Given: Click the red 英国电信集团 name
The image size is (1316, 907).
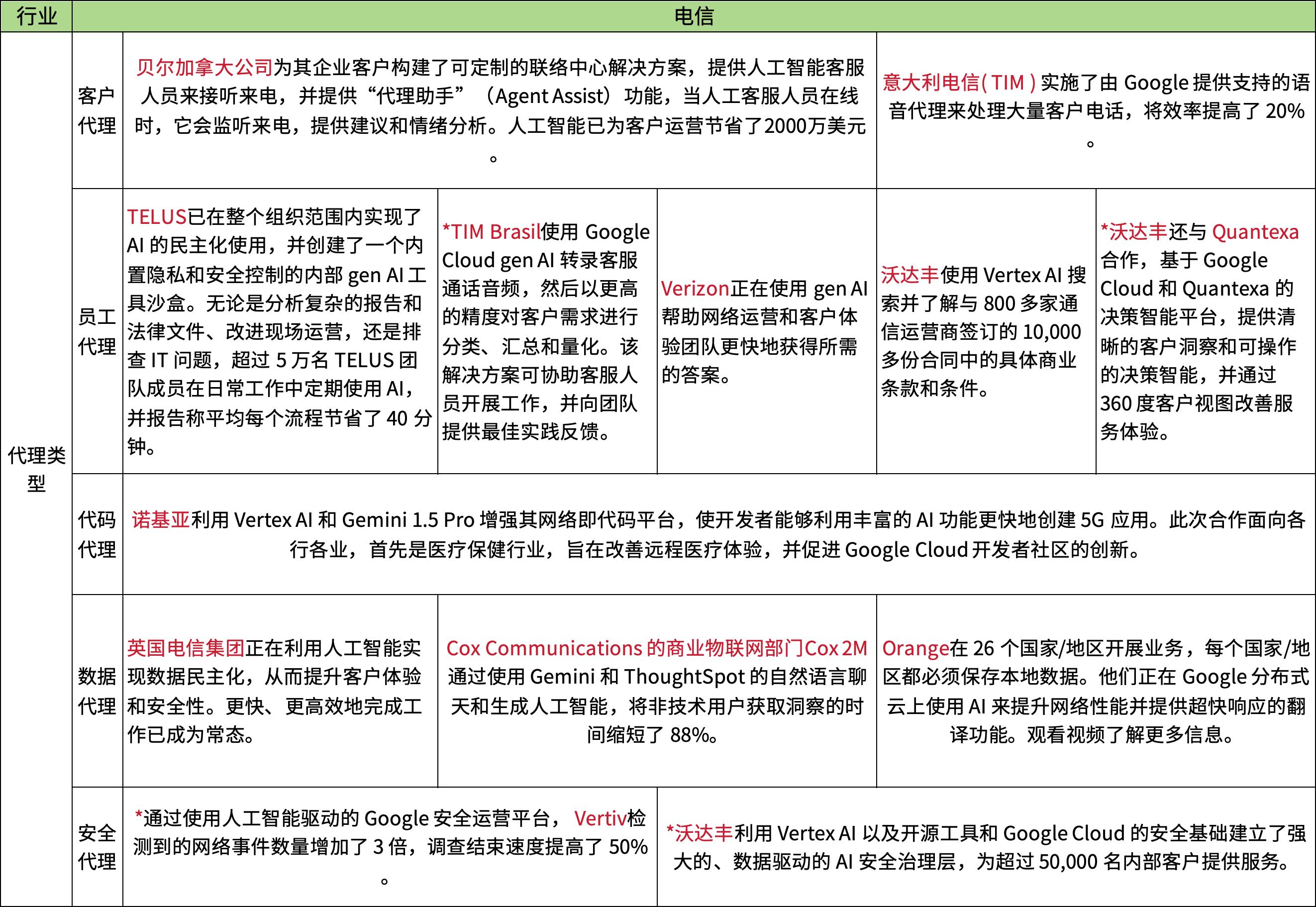Looking at the screenshot, I should [186, 648].
